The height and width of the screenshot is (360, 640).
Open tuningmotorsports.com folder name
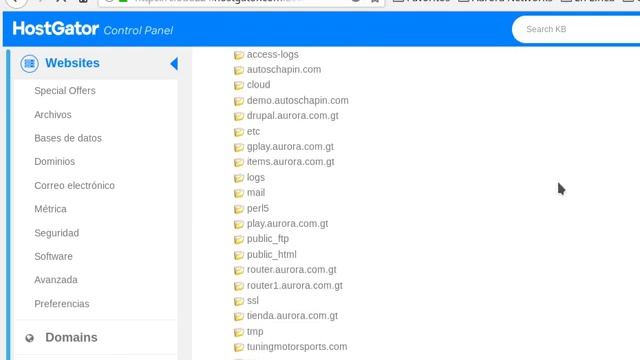tap(297, 347)
